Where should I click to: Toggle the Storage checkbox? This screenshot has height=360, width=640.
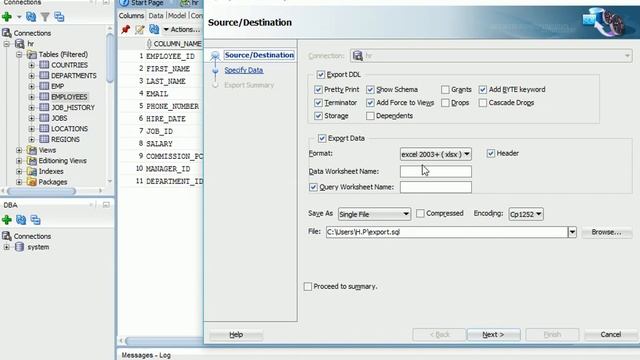318,116
